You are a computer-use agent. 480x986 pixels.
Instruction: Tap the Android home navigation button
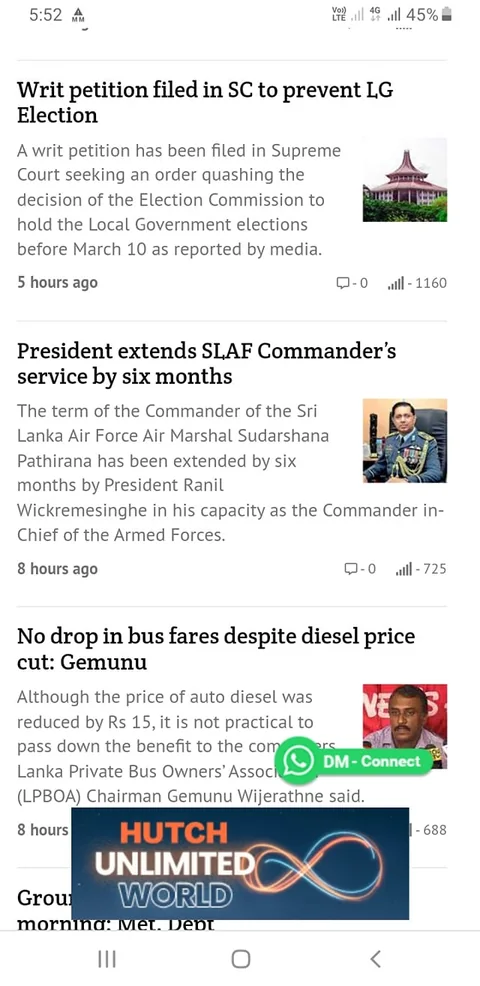coord(240,959)
